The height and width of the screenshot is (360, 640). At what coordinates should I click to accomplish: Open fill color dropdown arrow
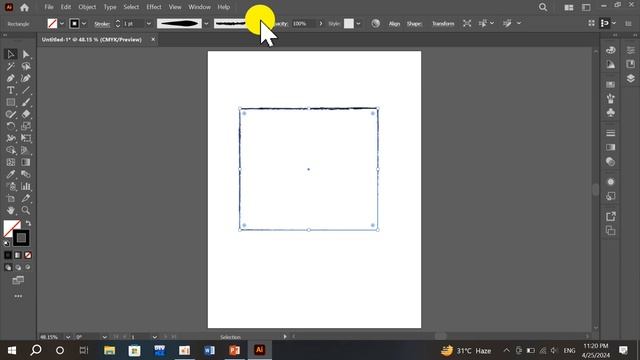click(62, 24)
